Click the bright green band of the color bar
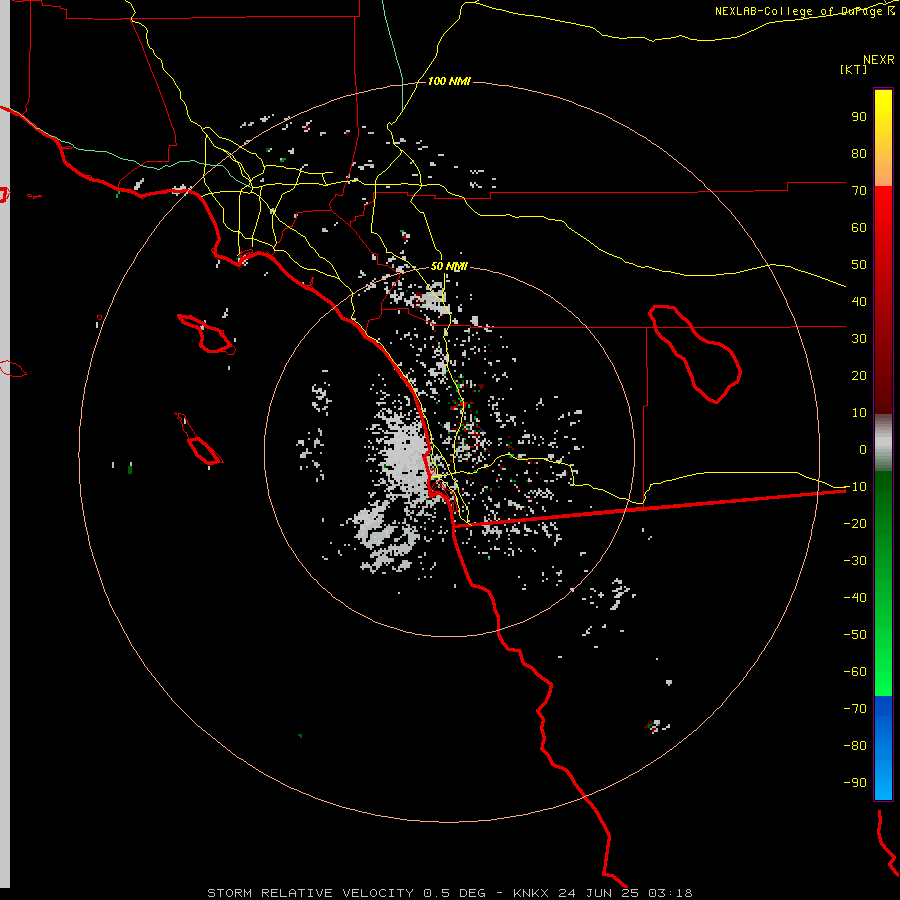Screen dimensions: 900x900 pyautogui.click(x=883, y=584)
